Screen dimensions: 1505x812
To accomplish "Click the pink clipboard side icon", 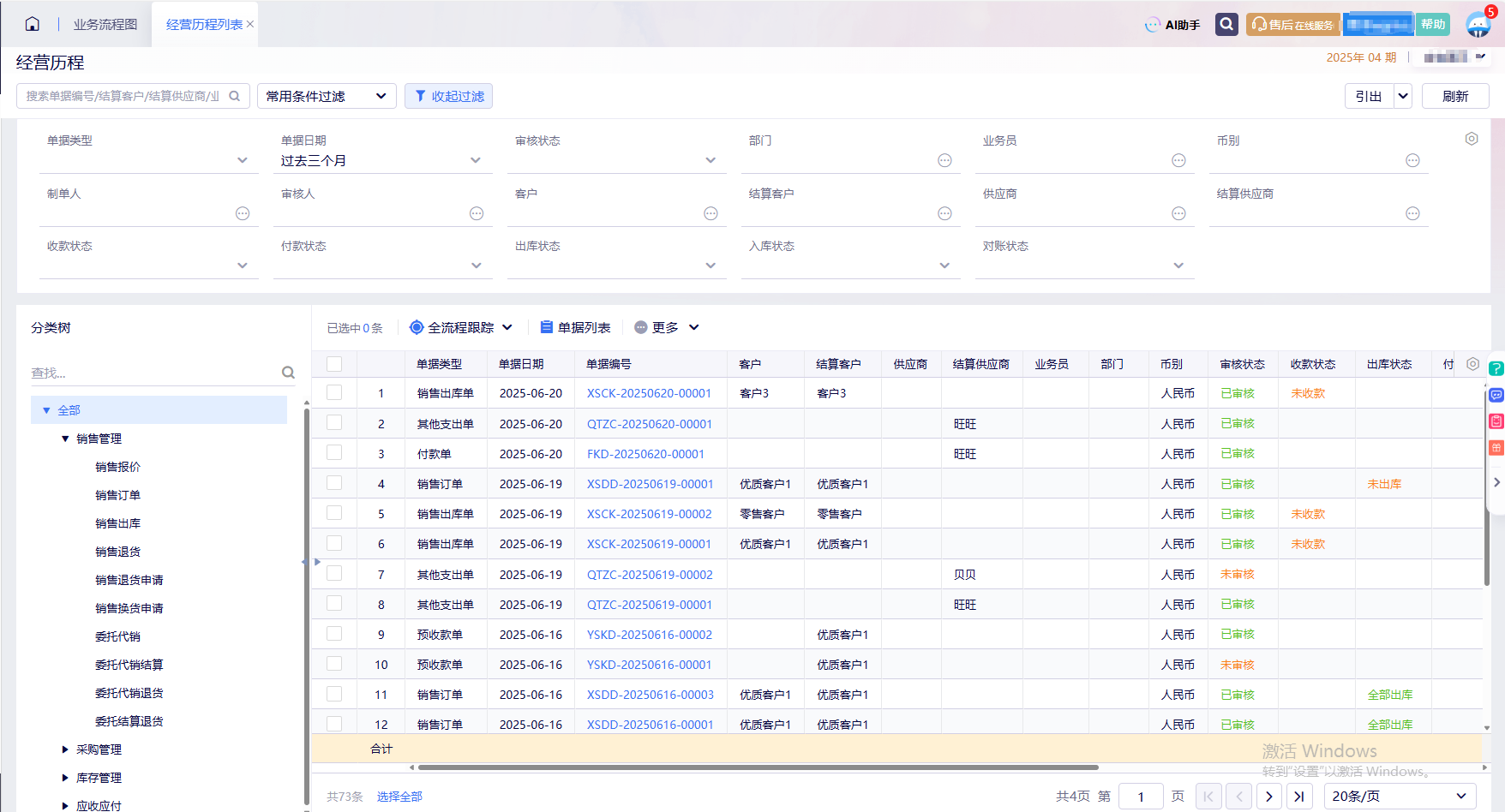I will point(1496,421).
